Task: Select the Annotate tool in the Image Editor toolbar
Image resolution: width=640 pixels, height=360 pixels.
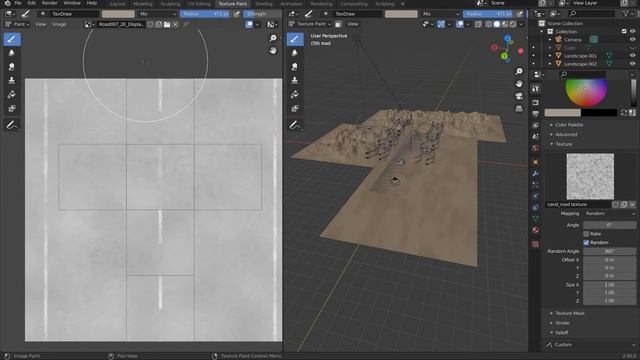Action: tap(12, 125)
